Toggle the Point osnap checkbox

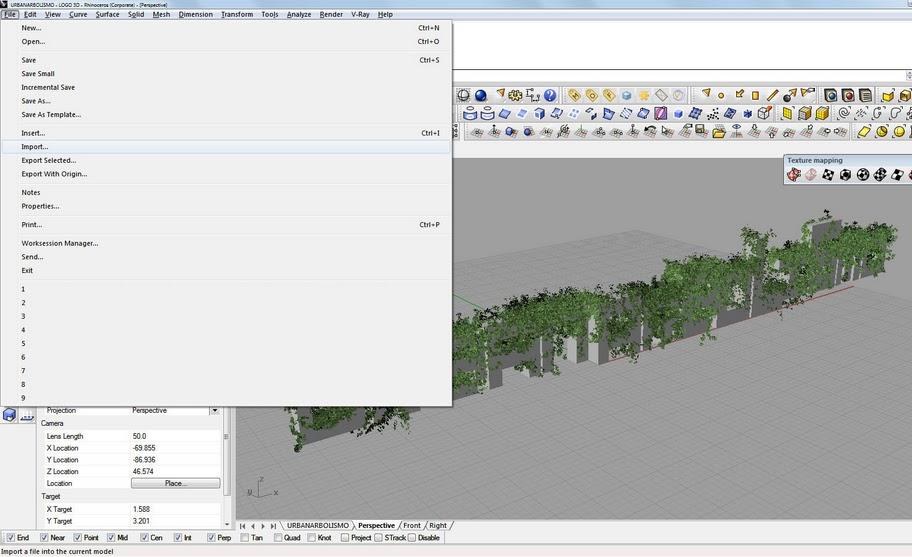tap(77, 538)
